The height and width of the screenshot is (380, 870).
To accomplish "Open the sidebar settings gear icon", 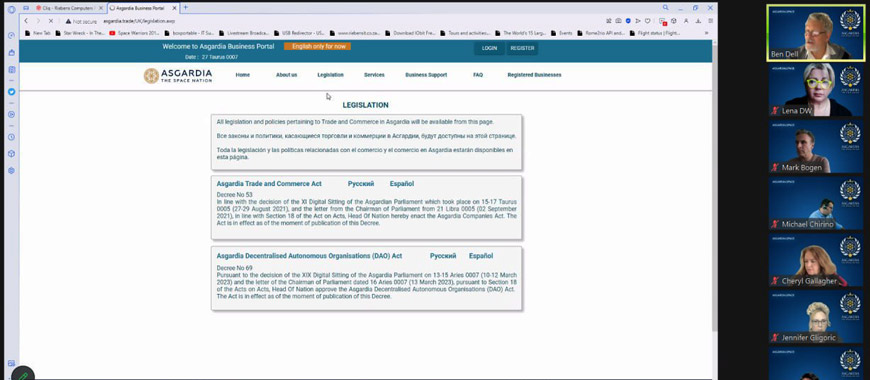I will (11, 171).
